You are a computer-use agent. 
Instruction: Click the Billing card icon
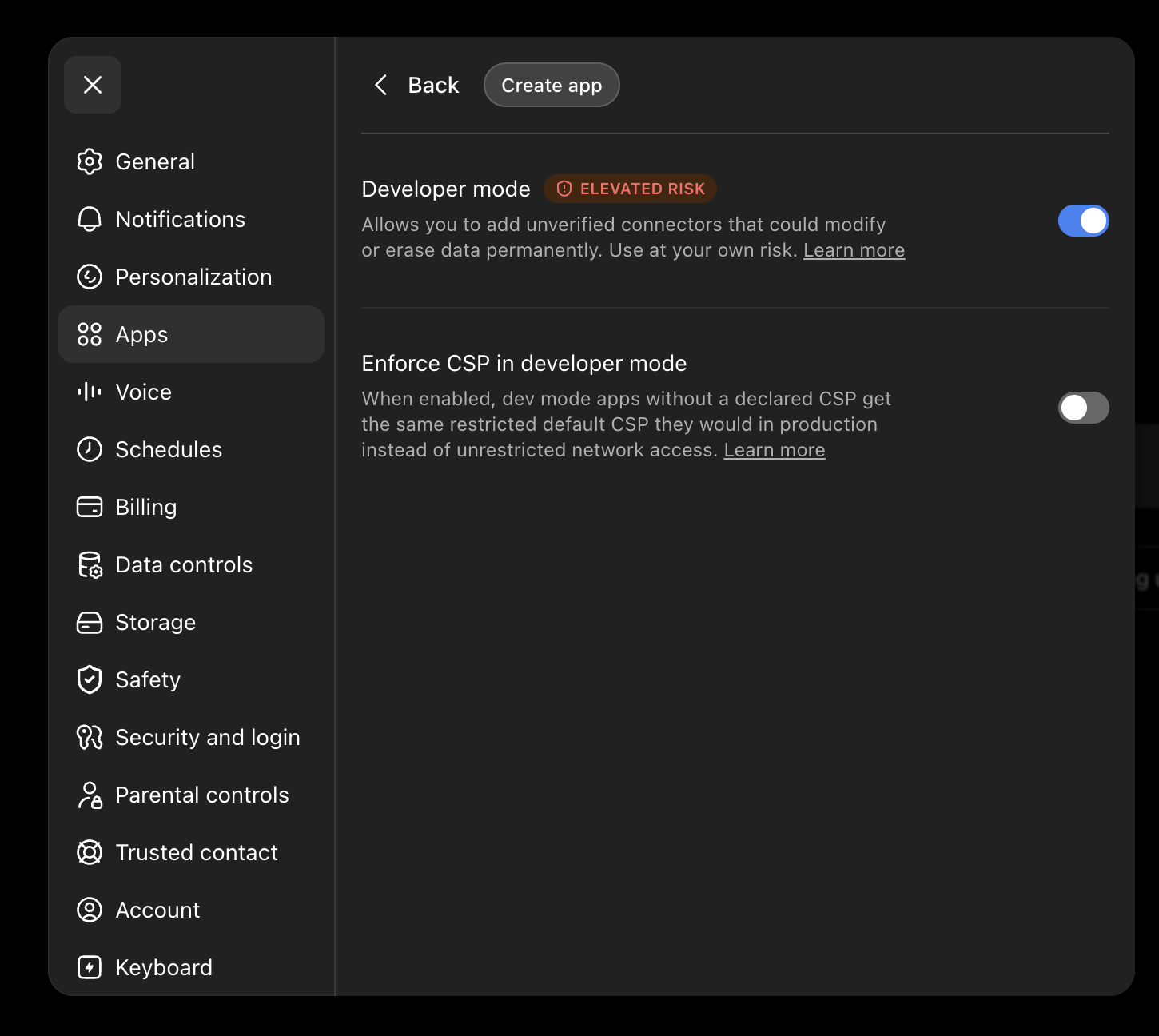(x=90, y=507)
